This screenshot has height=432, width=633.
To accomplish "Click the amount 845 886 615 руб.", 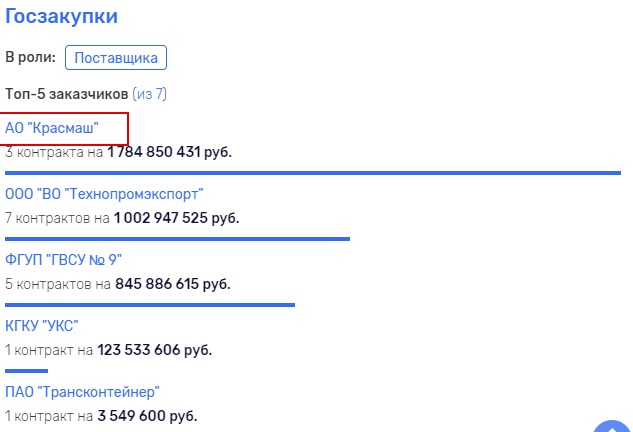I will point(173,284).
